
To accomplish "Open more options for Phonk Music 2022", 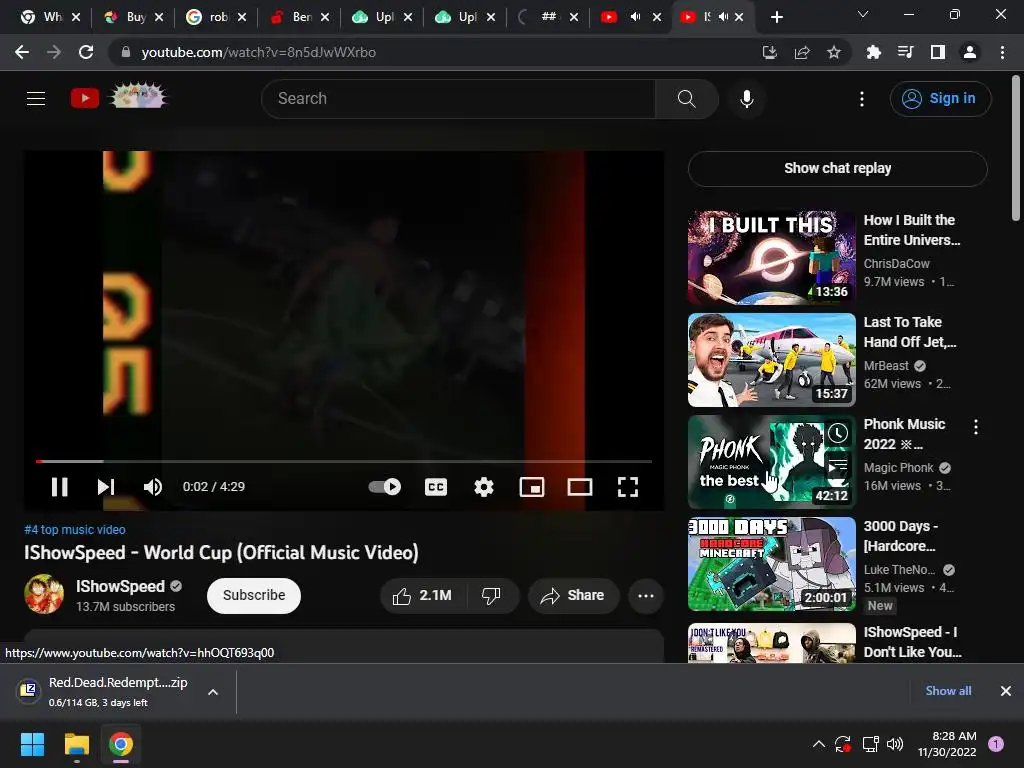I will [x=976, y=427].
